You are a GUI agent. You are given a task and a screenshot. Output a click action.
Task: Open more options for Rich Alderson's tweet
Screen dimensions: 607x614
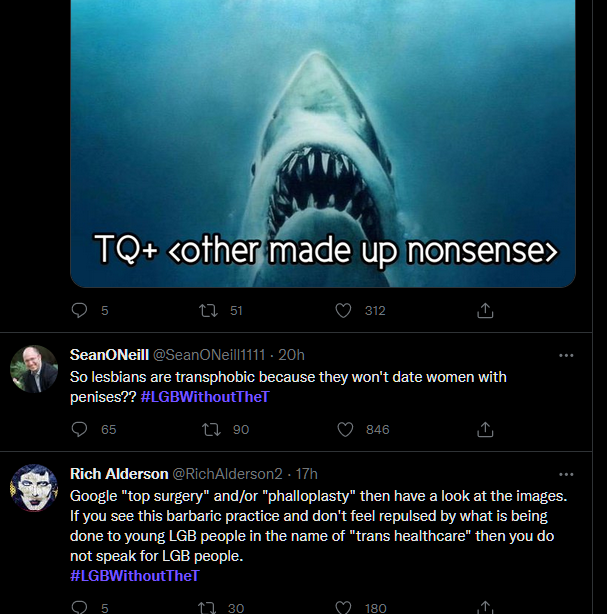click(566, 474)
